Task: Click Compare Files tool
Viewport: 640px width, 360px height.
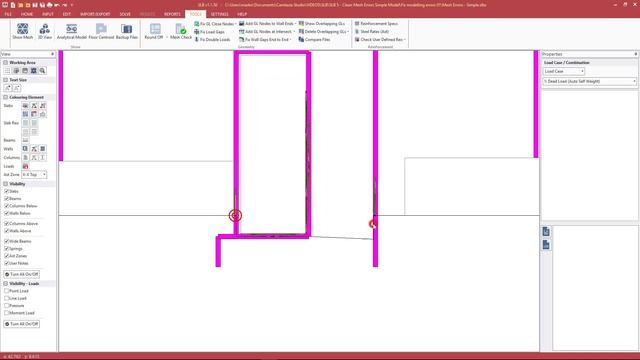Action: pyautogui.click(x=314, y=40)
